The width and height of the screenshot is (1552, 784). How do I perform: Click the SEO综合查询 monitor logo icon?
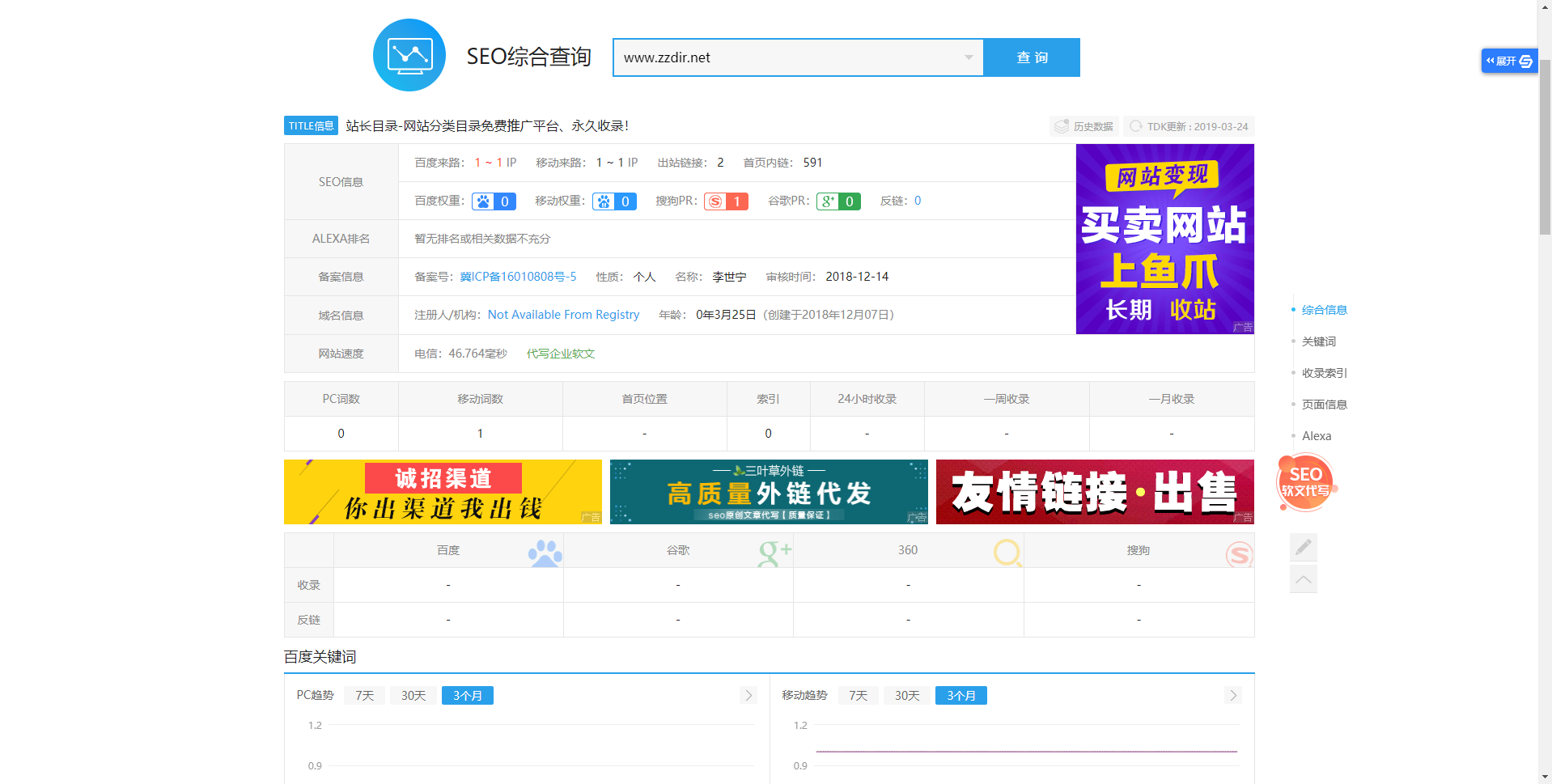[409, 56]
